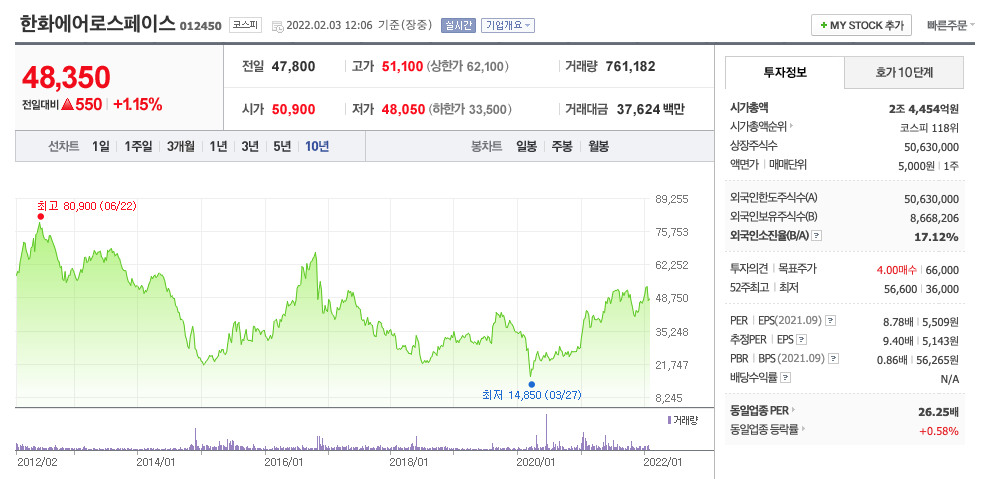Image resolution: width=992 pixels, height=479 pixels.
Task: Click the 4.00매수 investment opinion value
Action: [896, 270]
